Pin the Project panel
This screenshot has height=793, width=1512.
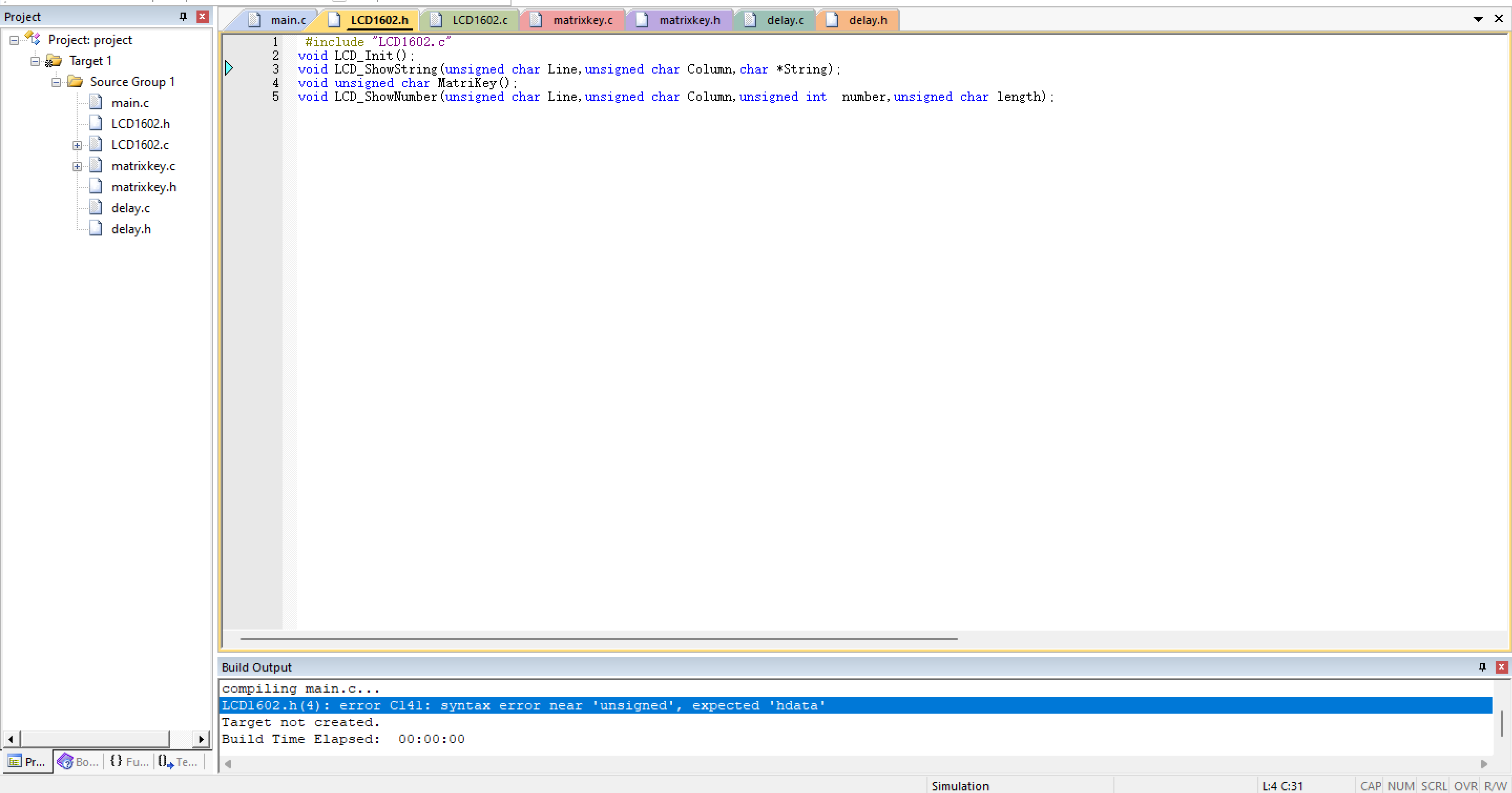(x=183, y=16)
